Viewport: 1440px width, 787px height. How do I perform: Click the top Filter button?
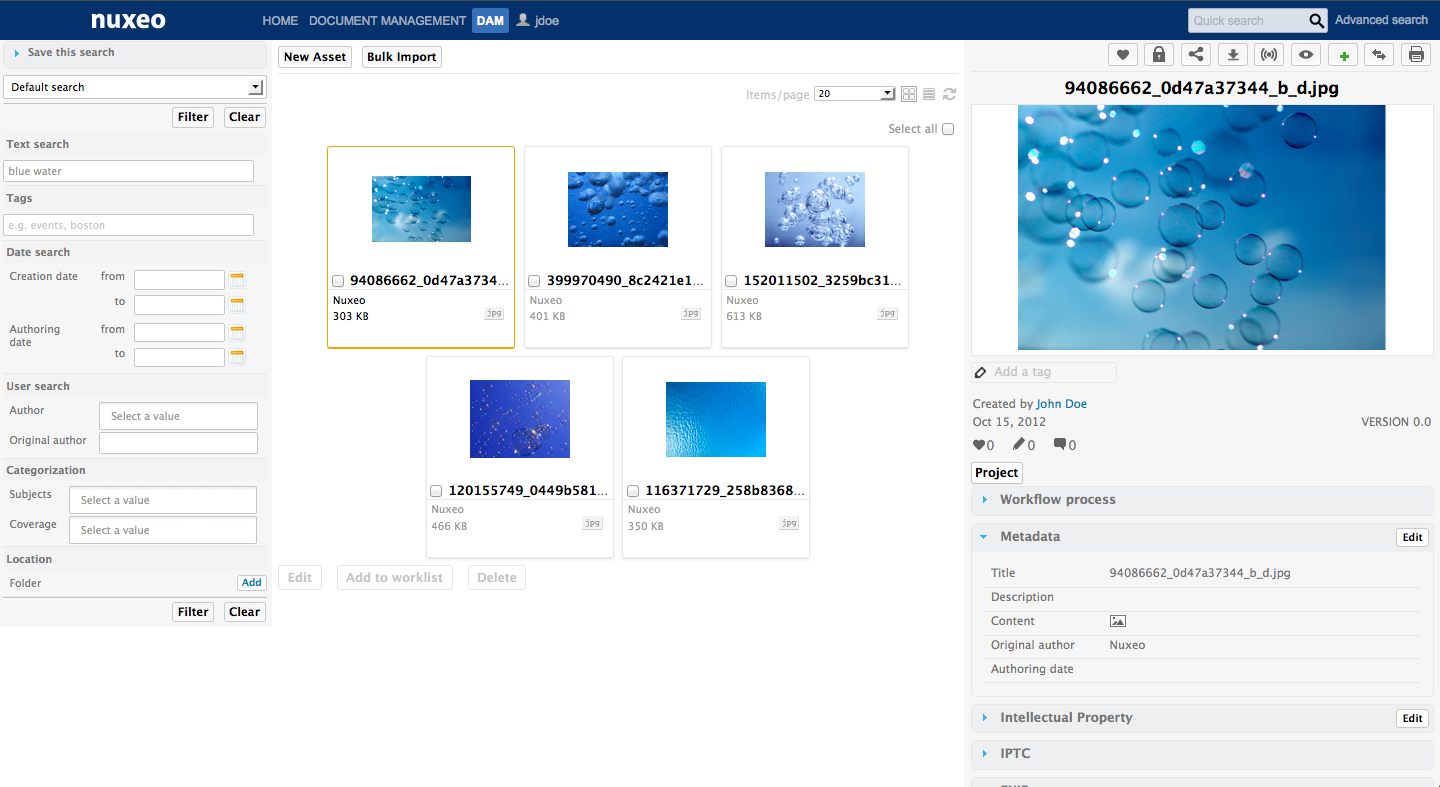[x=193, y=117]
